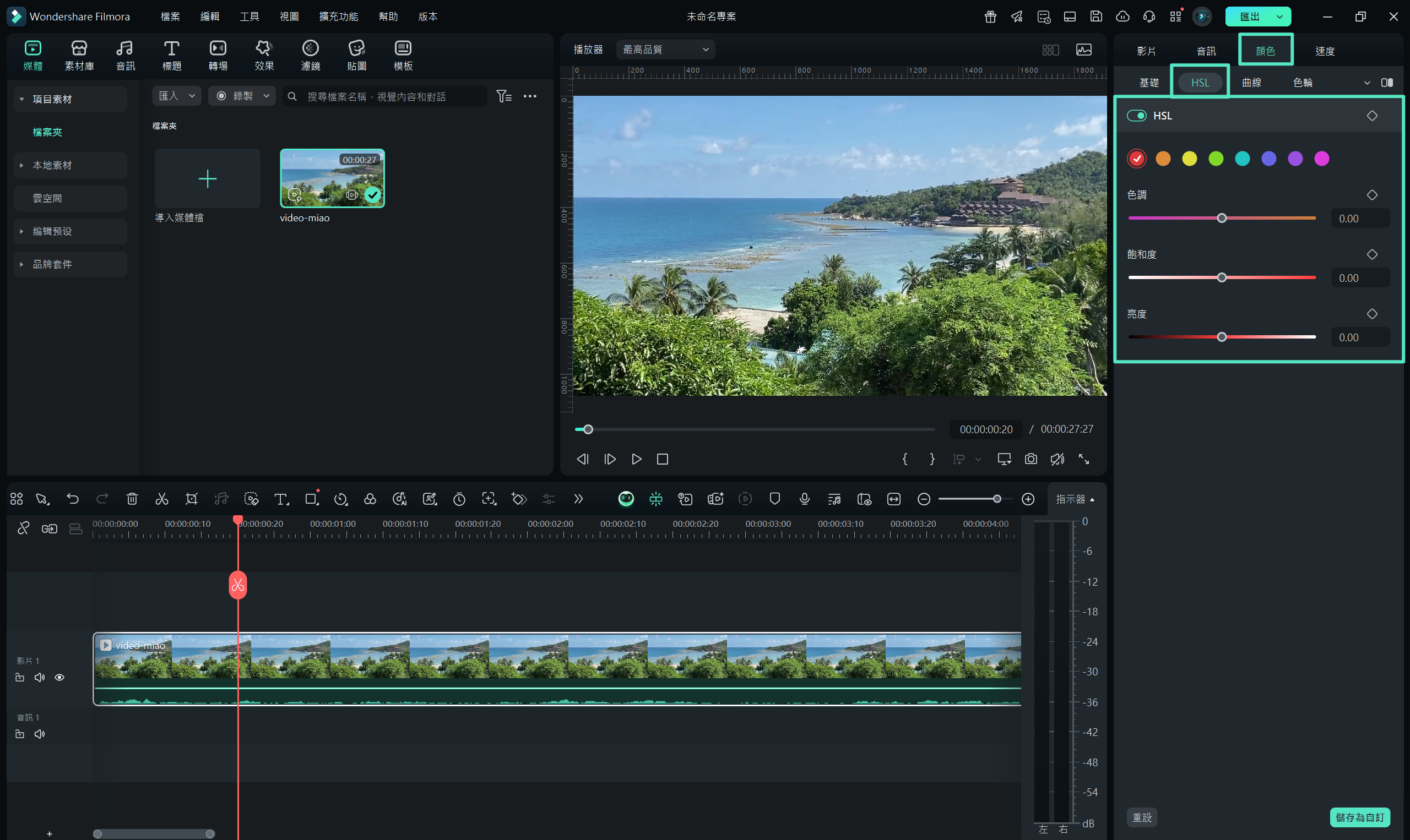The width and height of the screenshot is (1410, 840).
Task: Click the delete trash icon in timeline toolbar
Action: (132, 499)
